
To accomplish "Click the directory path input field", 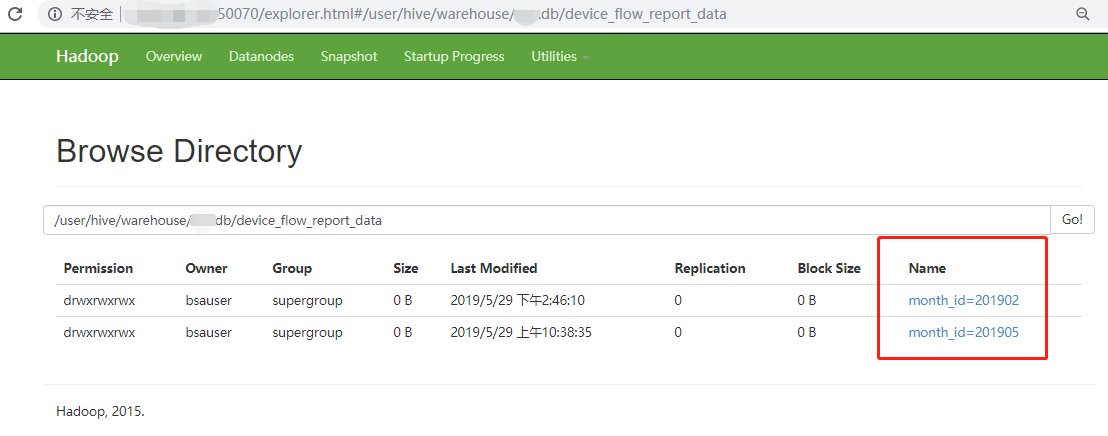I will (547, 220).
